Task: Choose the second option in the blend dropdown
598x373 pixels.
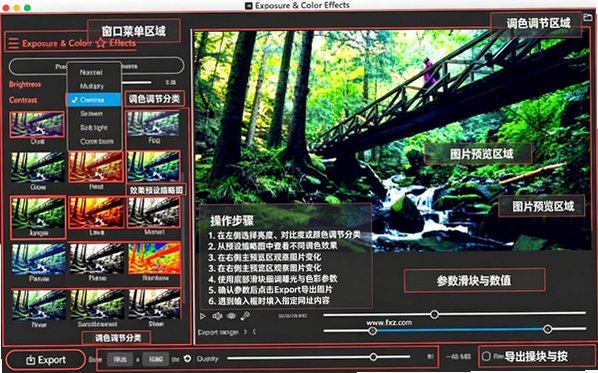Action: point(95,86)
